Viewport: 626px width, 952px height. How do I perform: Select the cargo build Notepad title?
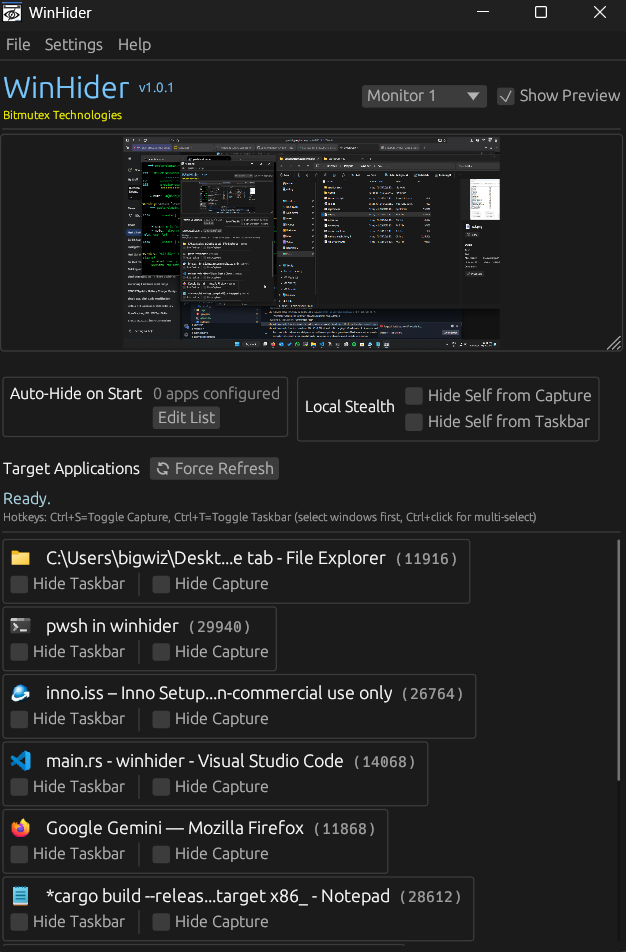coord(218,896)
